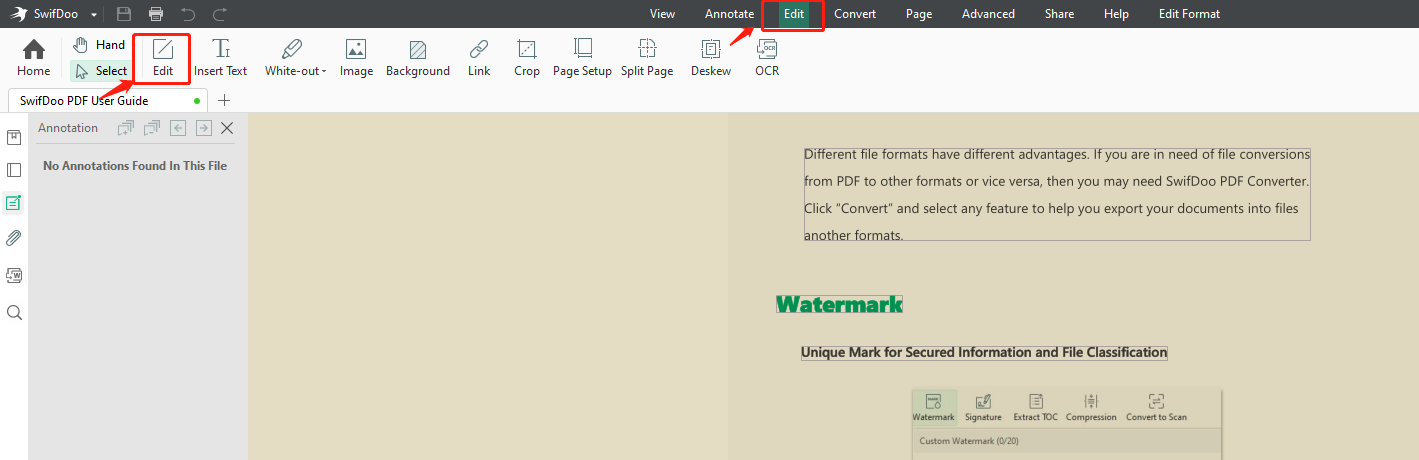Screen dimensions: 1419x460
Task: Open the Advanced menu
Action: pos(988,14)
